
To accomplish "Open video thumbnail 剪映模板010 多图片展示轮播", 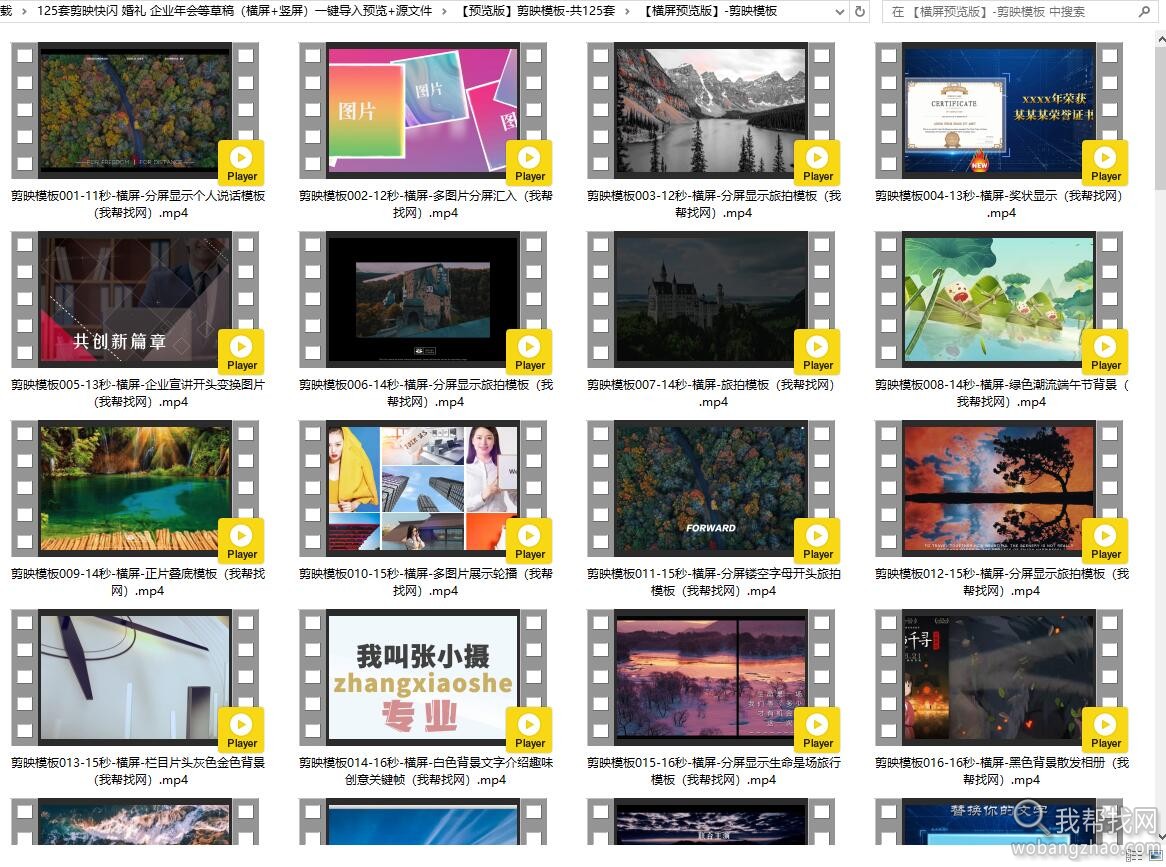I will pos(422,488).
